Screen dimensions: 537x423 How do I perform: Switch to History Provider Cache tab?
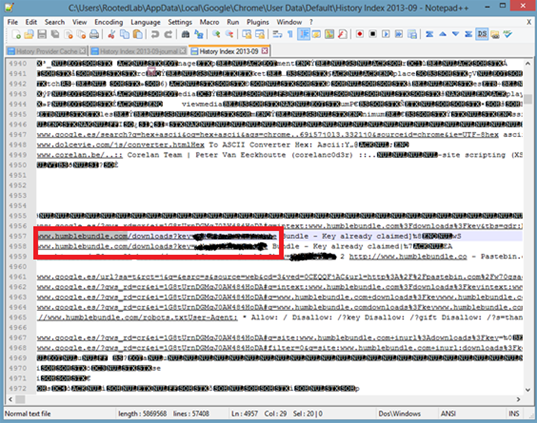(x=47, y=51)
